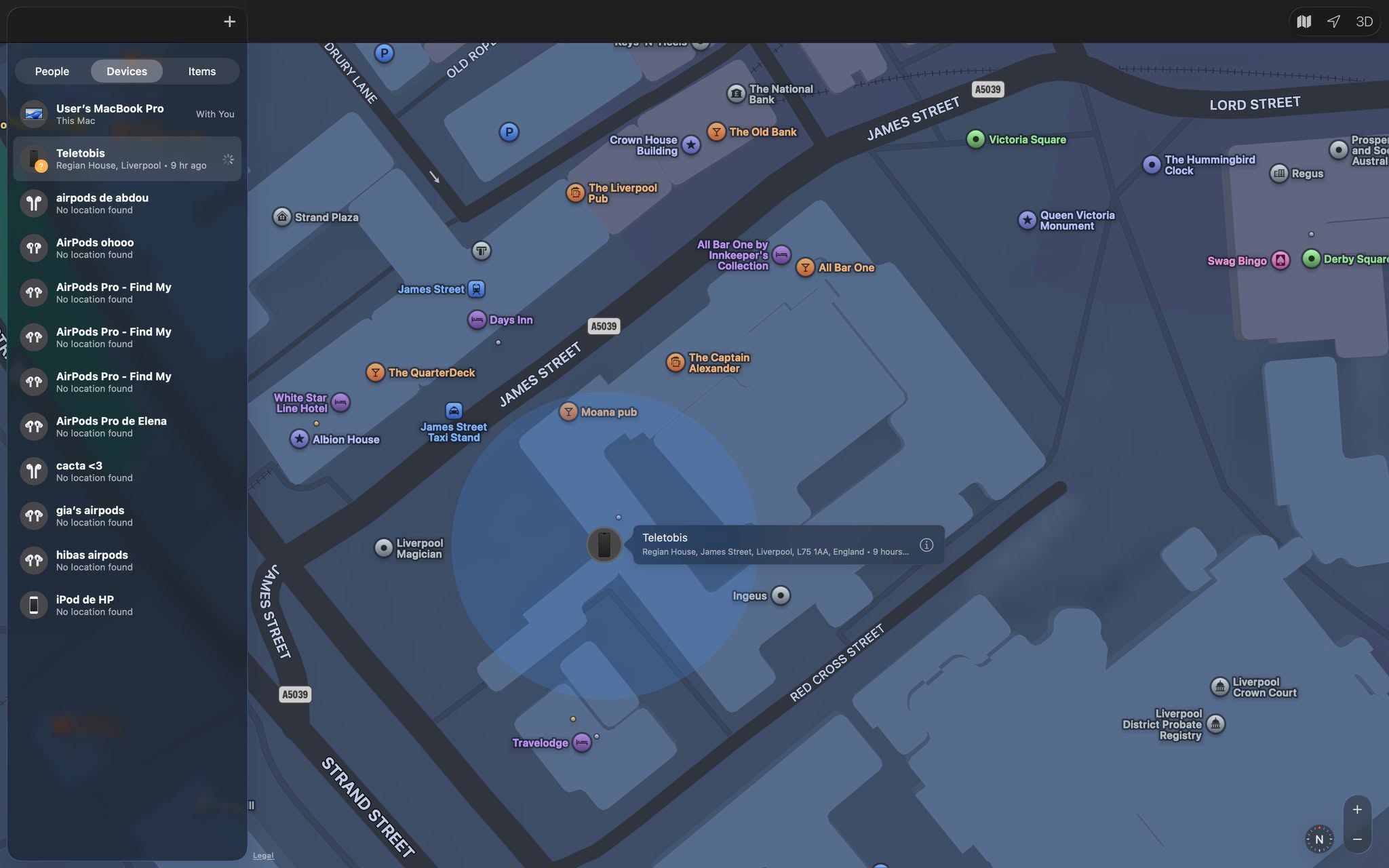This screenshot has width=1389, height=868.
Task: Select airpods de abdou device
Action: (x=127, y=203)
